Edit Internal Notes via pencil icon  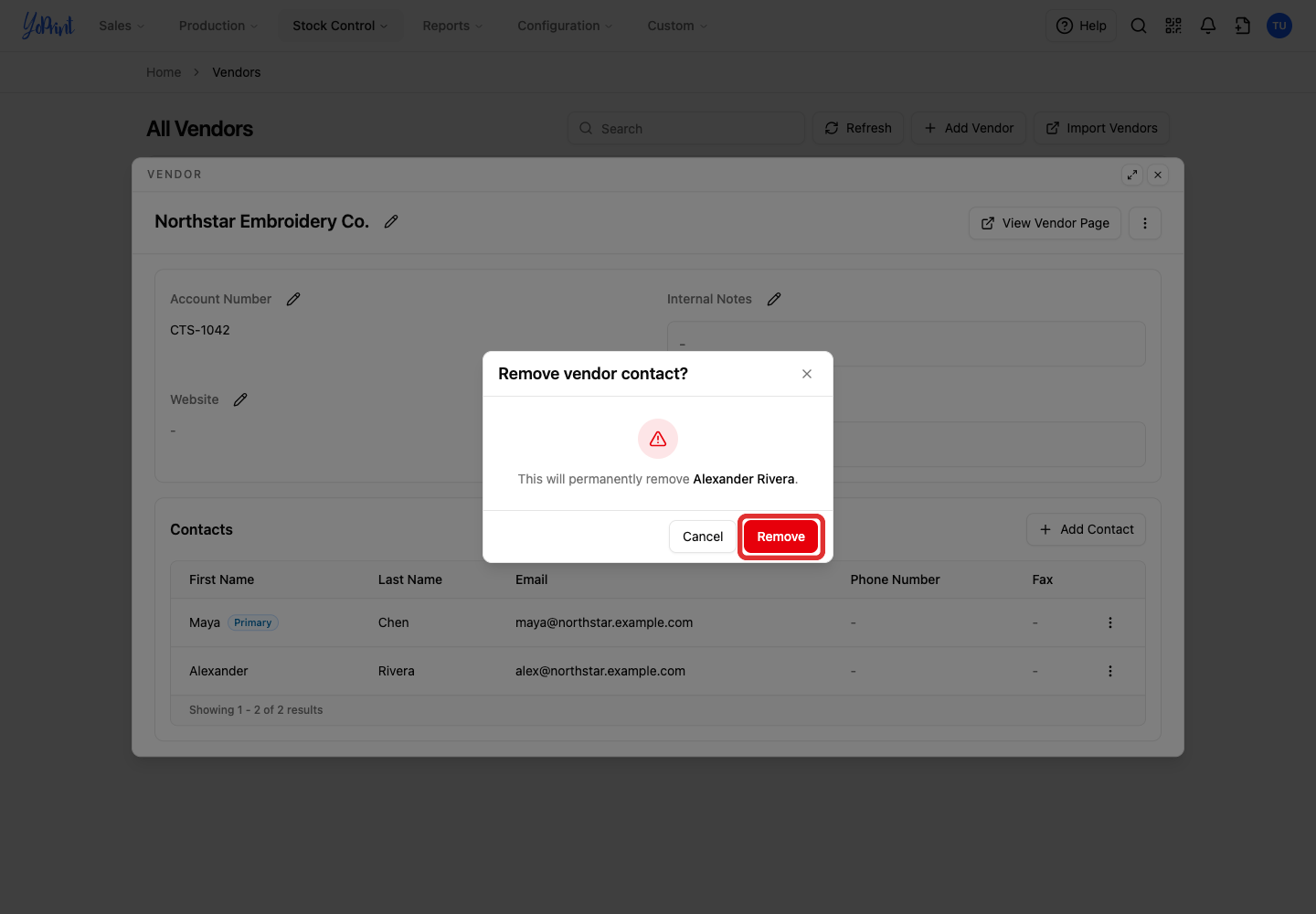tap(774, 299)
